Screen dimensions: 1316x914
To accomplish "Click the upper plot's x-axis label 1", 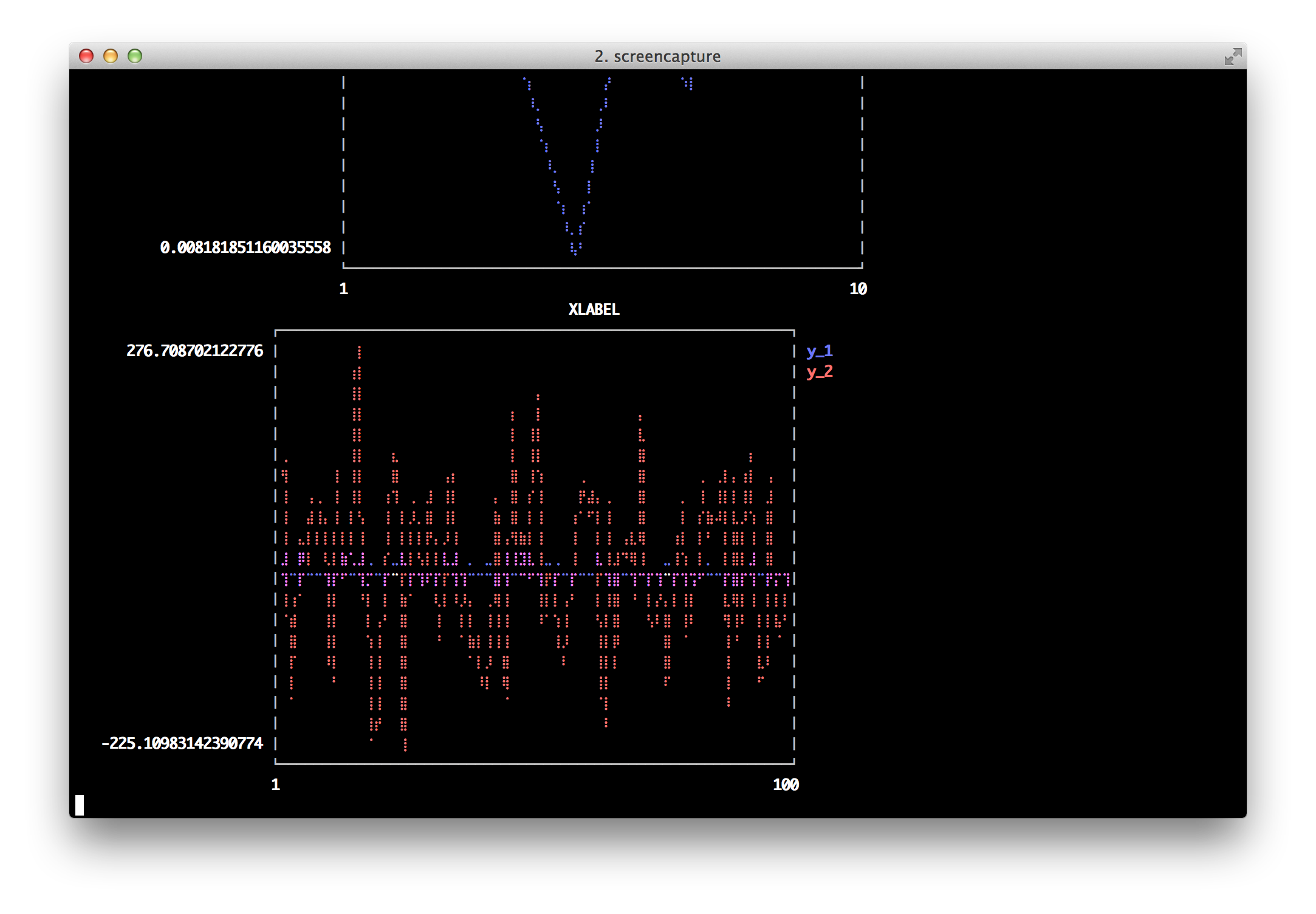I will tap(343, 289).
